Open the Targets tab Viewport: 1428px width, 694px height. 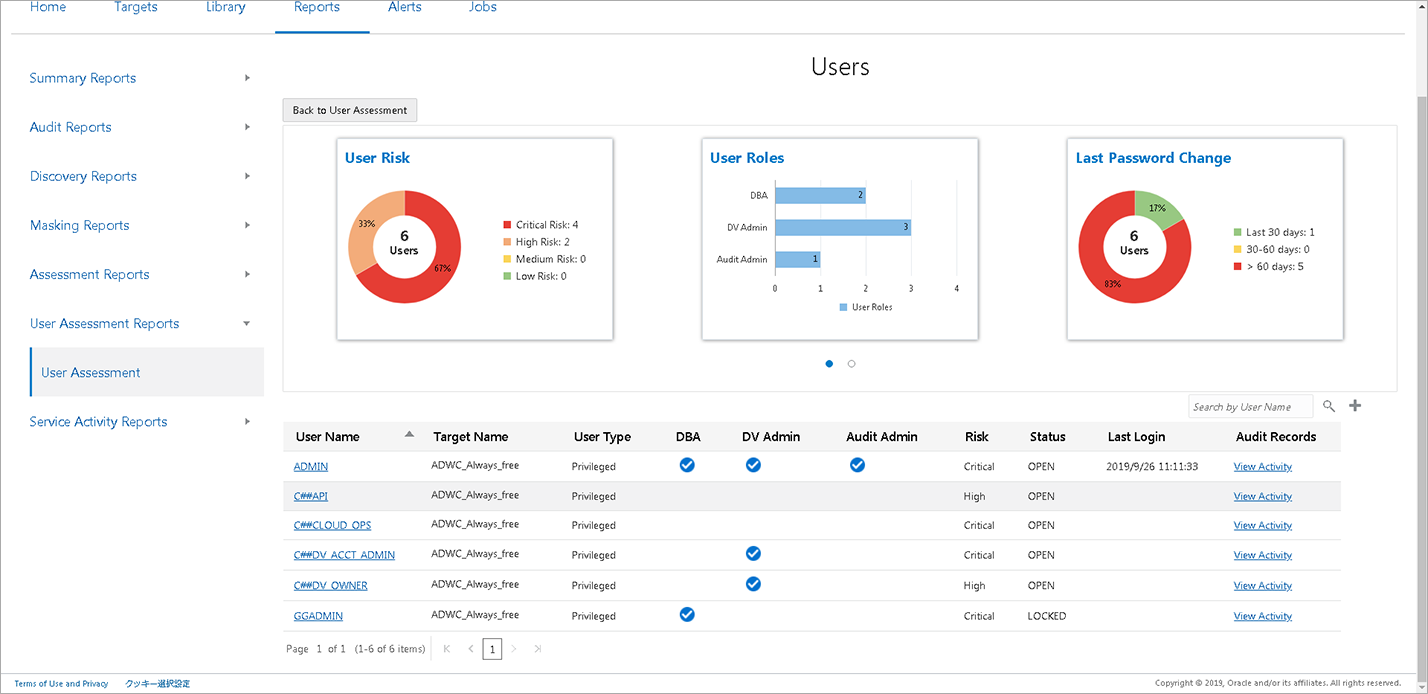tap(135, 8)
